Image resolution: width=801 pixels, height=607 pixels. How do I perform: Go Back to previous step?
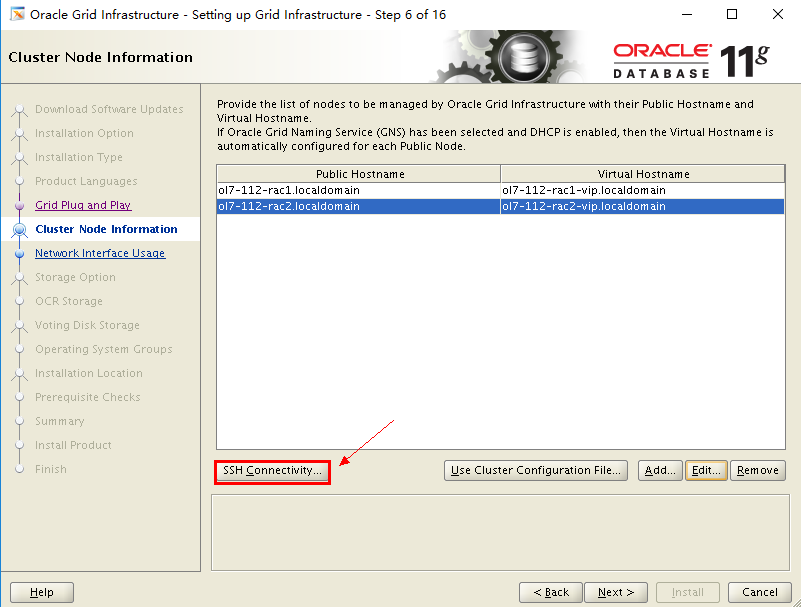click(551, 592)
